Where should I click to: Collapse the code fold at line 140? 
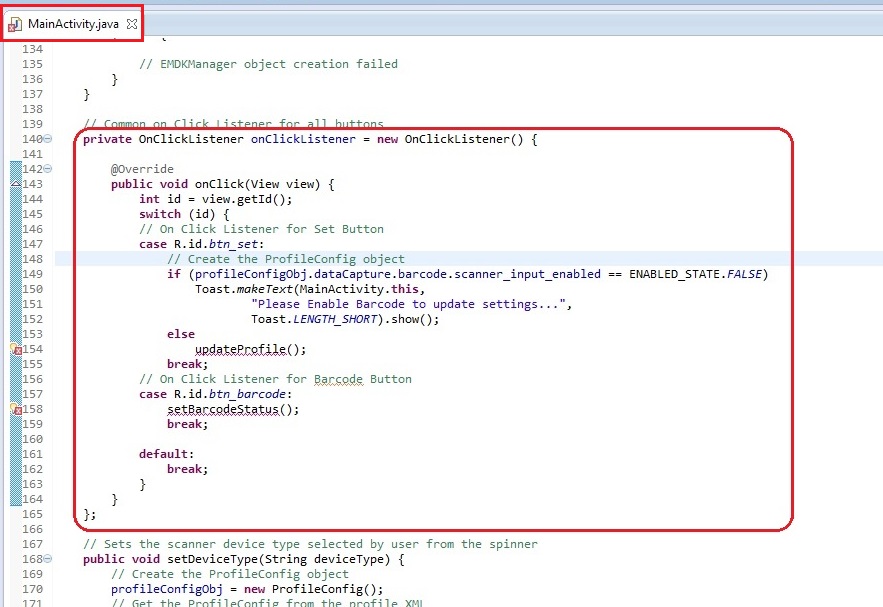pos(49,140)
